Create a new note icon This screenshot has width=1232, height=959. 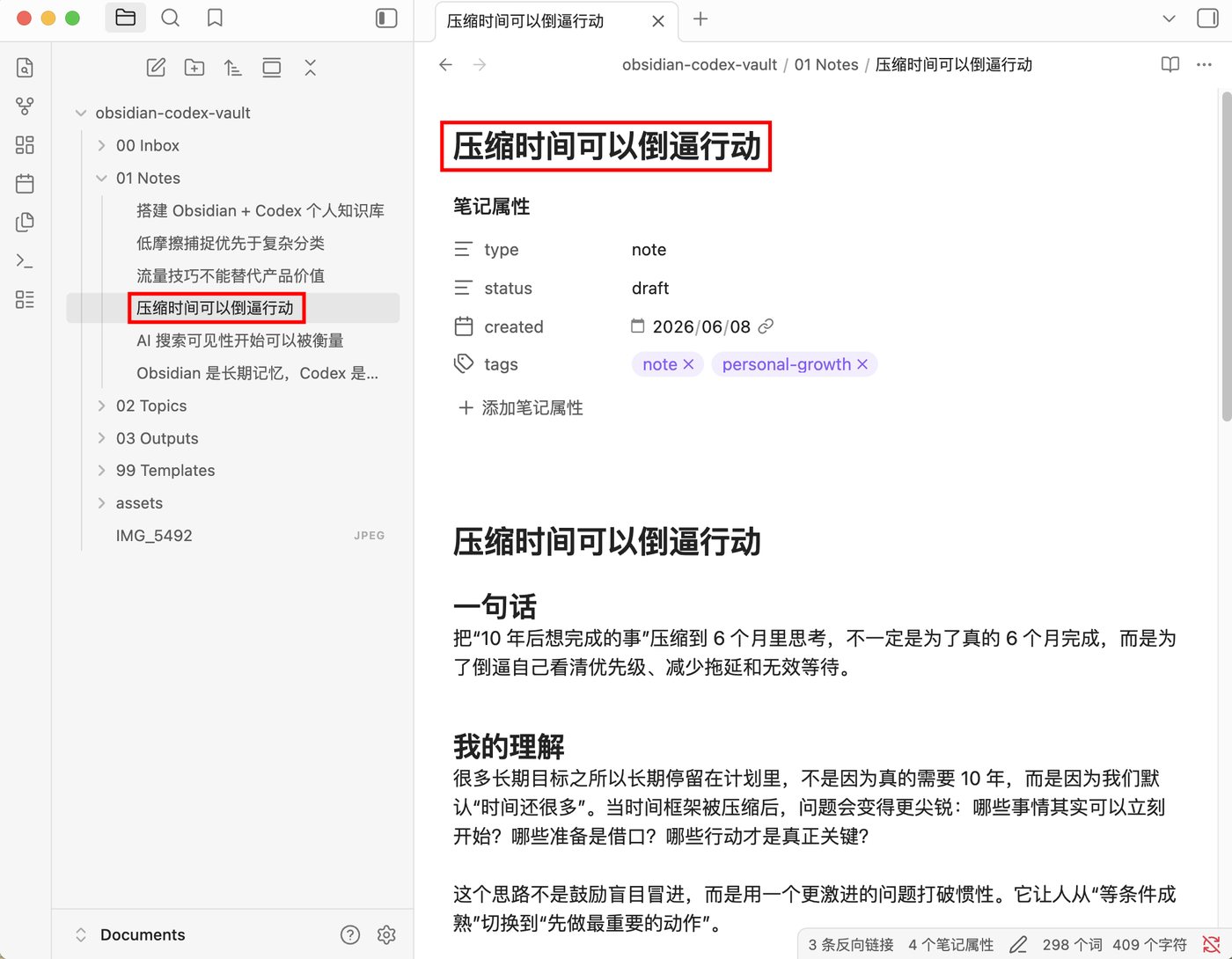point(156,68)
